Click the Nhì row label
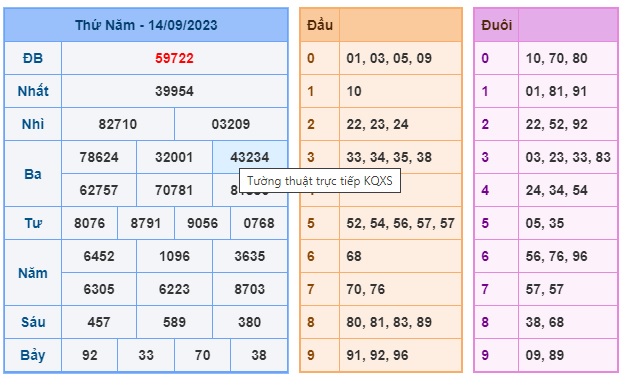This screenshot has height=387, width=627. (33, 124)
